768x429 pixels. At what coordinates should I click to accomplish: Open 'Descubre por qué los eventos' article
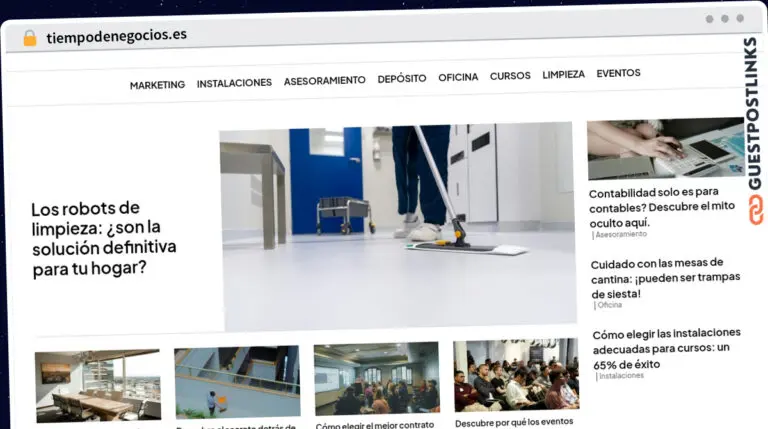(x=514, y=423)
